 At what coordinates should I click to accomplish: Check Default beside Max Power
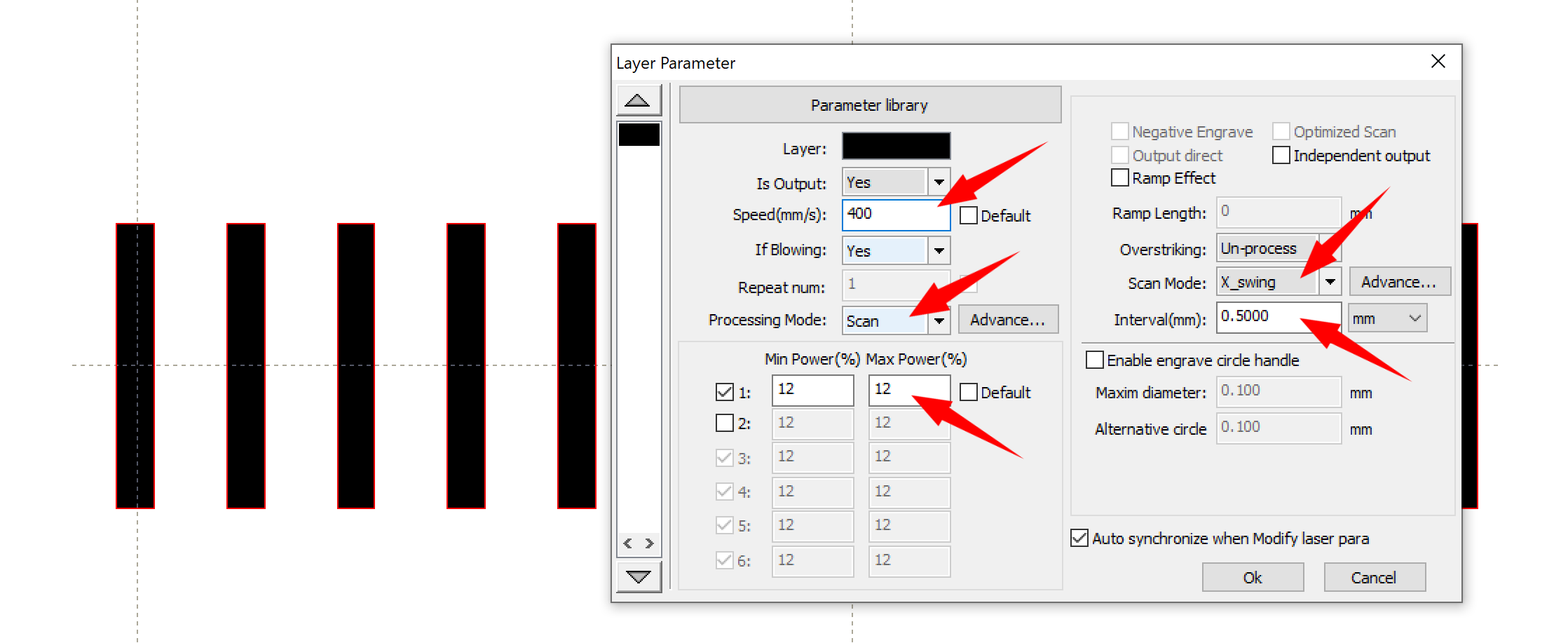(969, 392)
